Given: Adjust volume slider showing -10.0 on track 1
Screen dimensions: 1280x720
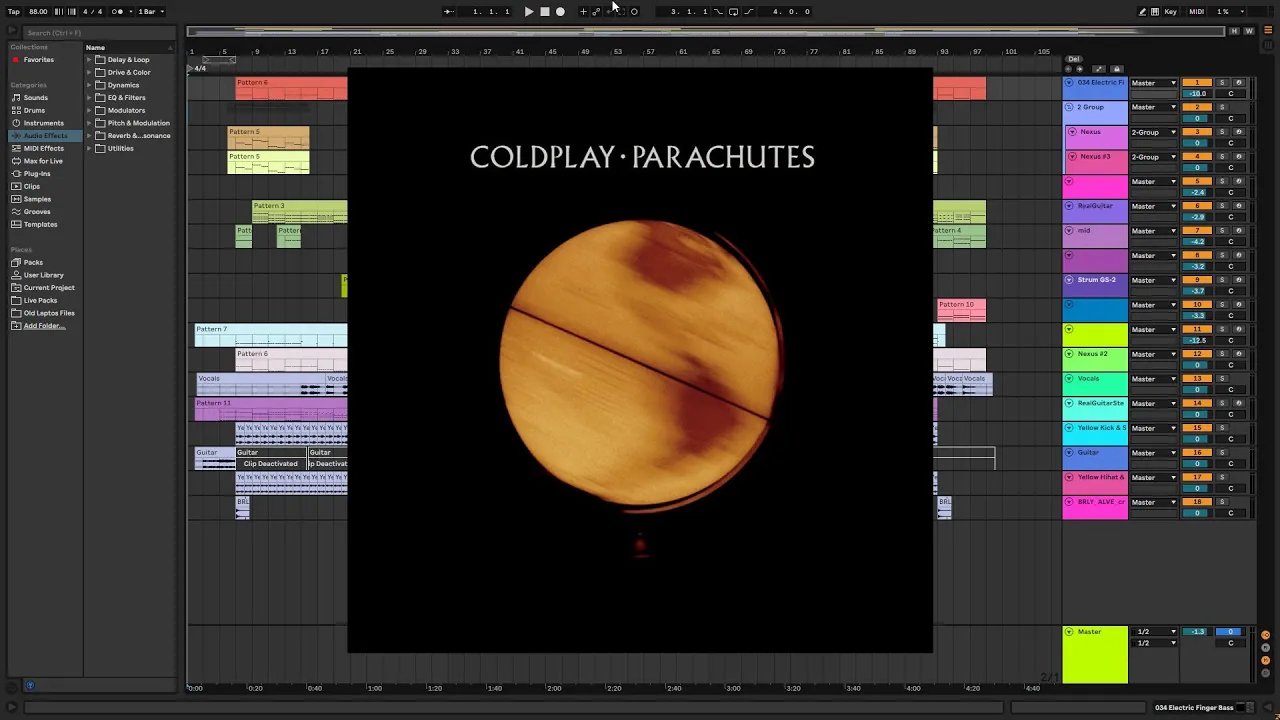Looking at the screenshot, I should [x=1196, y=94].
